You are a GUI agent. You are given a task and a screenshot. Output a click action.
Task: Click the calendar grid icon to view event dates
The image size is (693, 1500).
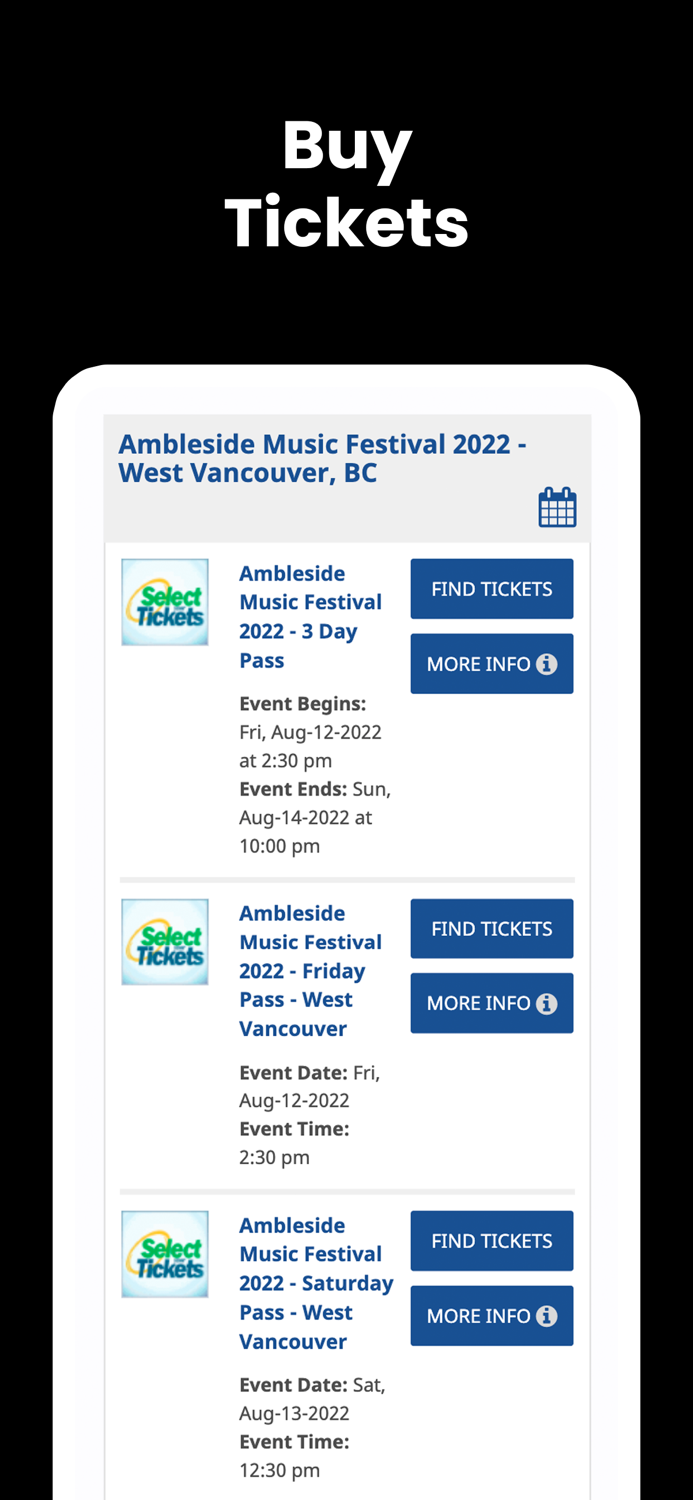point(557,506)
